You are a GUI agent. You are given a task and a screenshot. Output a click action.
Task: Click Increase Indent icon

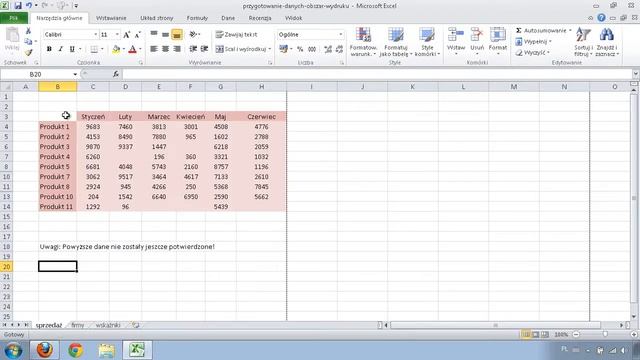coord(204,49)
